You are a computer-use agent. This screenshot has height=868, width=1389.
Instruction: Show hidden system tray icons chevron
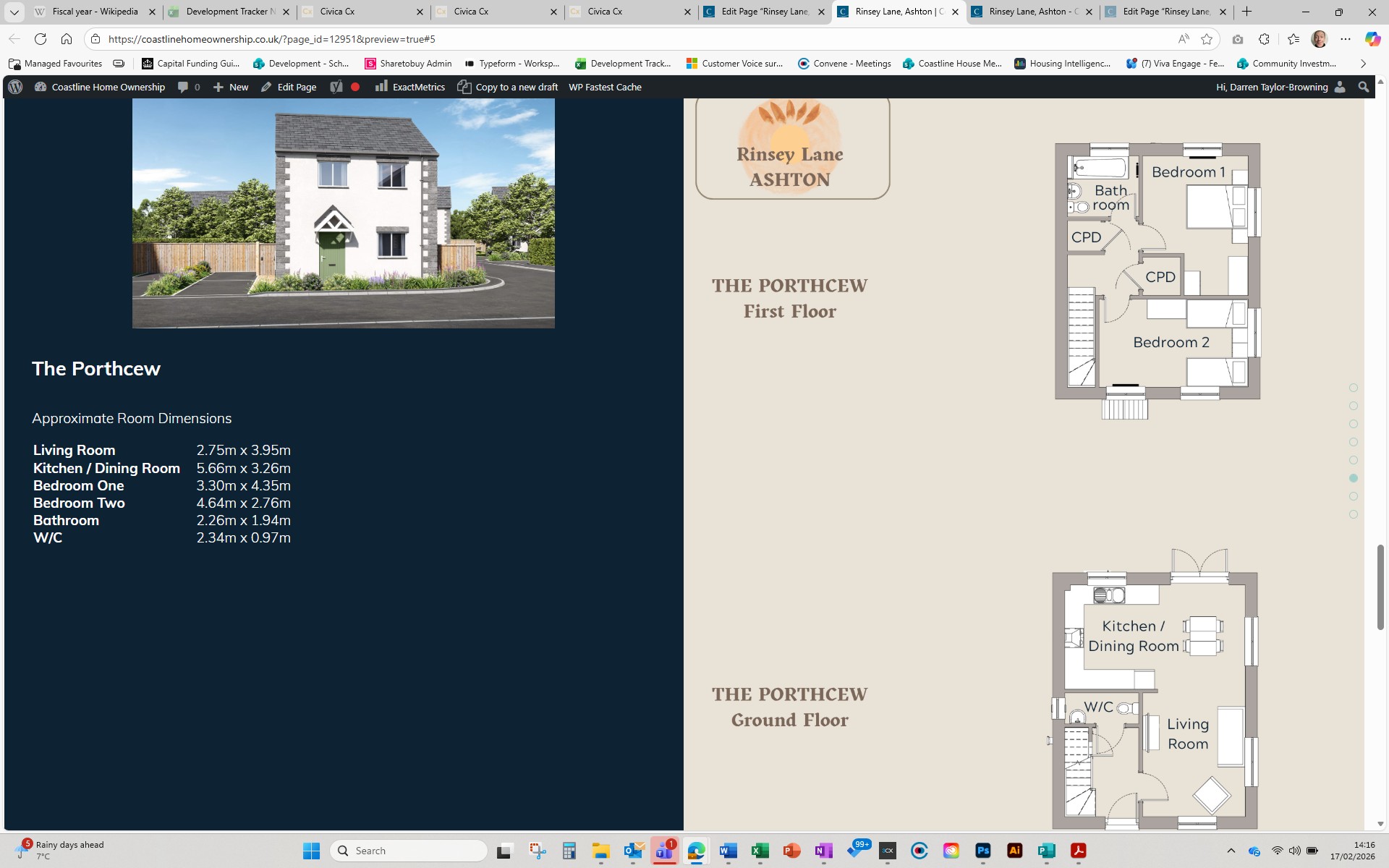click(1231, 851)
